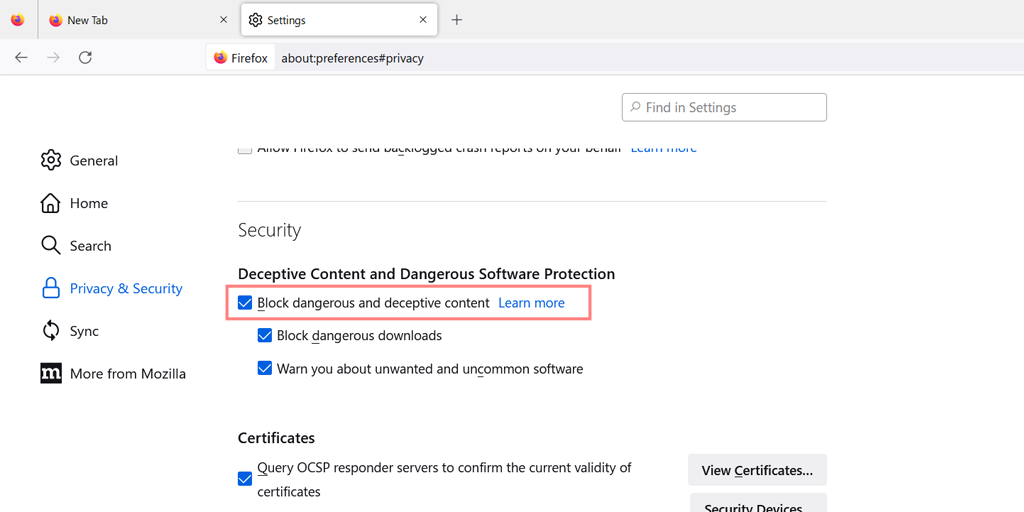Click Deceptive Content and Dangerous Software Protection heading

(x=426, y=274)
